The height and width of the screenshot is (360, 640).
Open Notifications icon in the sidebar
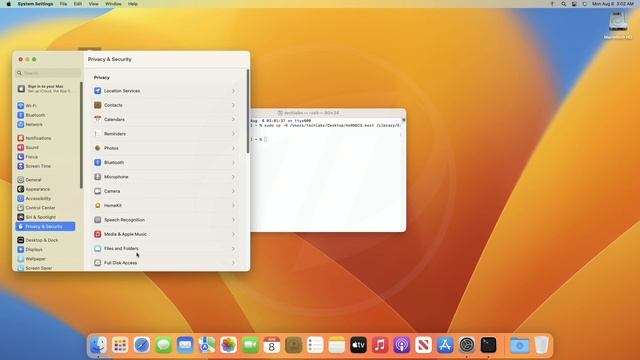21,138
